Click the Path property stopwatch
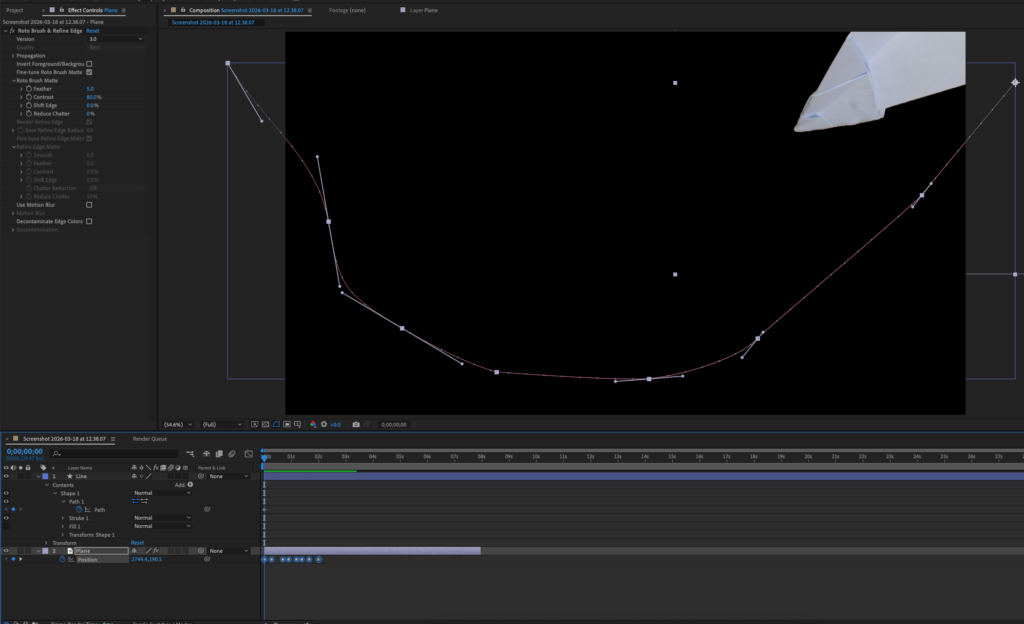Viewport: 1024px width, 624px height. pyautogui.click(x=78, y=509)
